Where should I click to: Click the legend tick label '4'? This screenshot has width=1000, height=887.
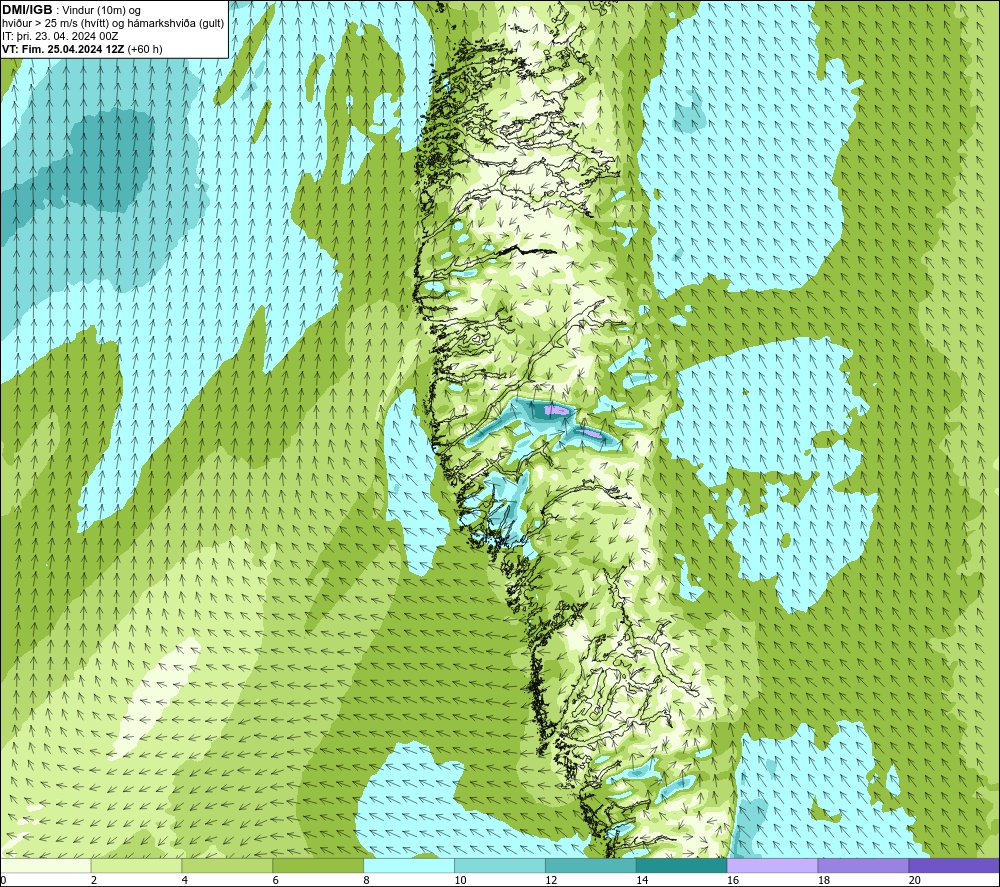(184, 880)
